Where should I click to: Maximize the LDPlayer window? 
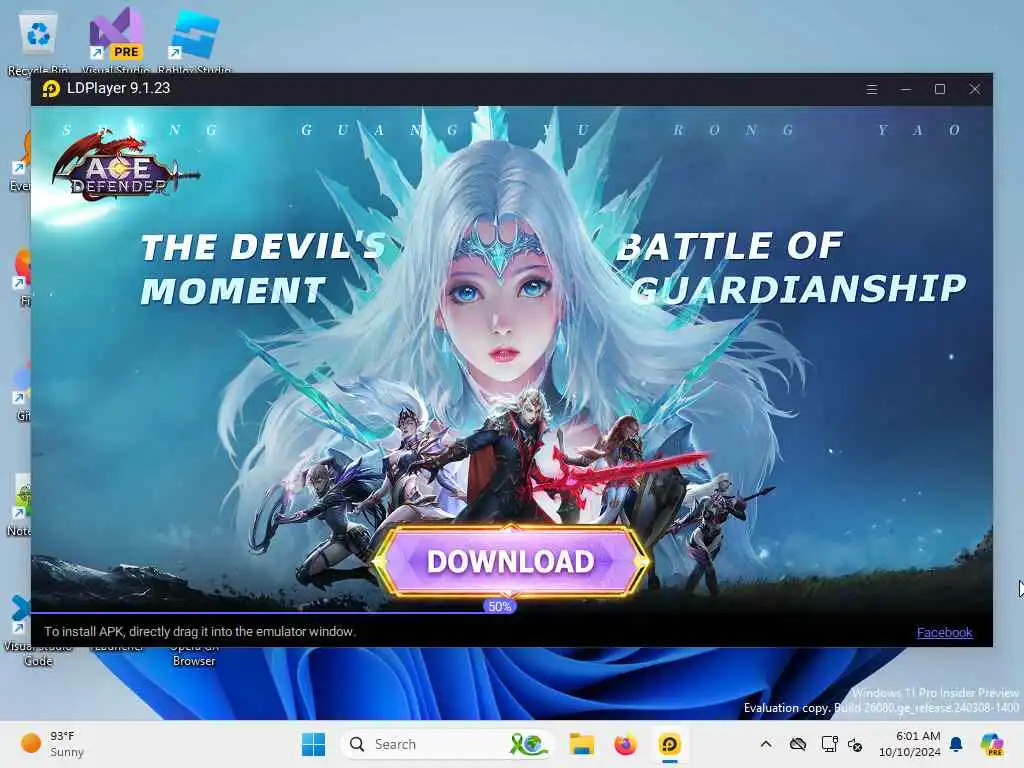(940, 89)
